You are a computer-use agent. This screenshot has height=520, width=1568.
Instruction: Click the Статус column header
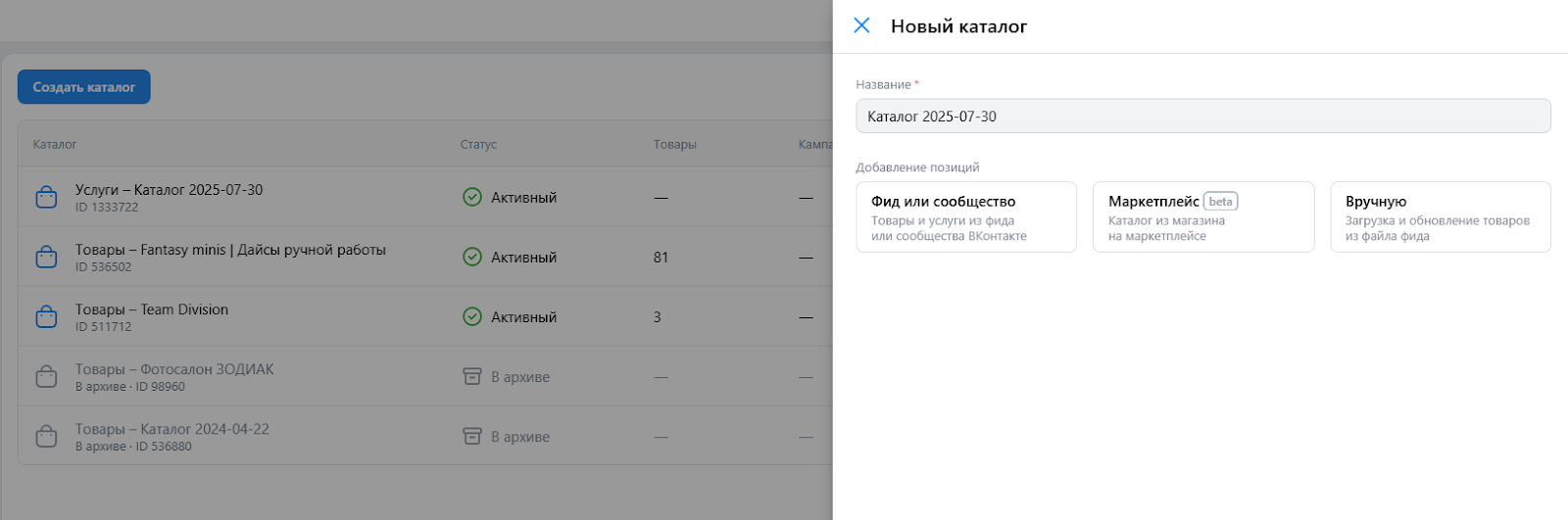tap(478, 144)
